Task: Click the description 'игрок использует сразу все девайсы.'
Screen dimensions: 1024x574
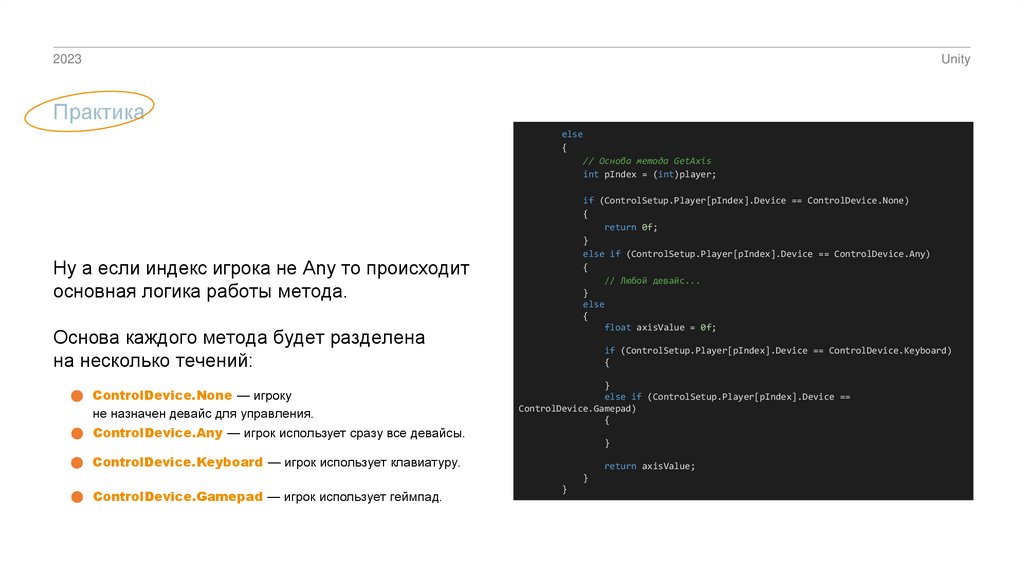Action: coord(354,433)
